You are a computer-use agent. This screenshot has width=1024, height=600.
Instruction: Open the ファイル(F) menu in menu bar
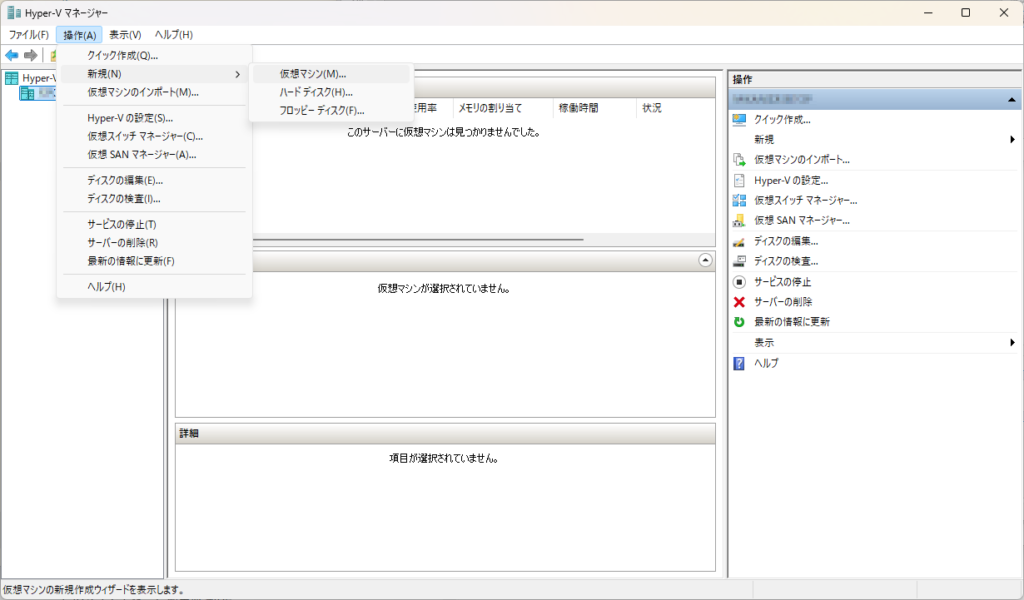pos(29,35)
